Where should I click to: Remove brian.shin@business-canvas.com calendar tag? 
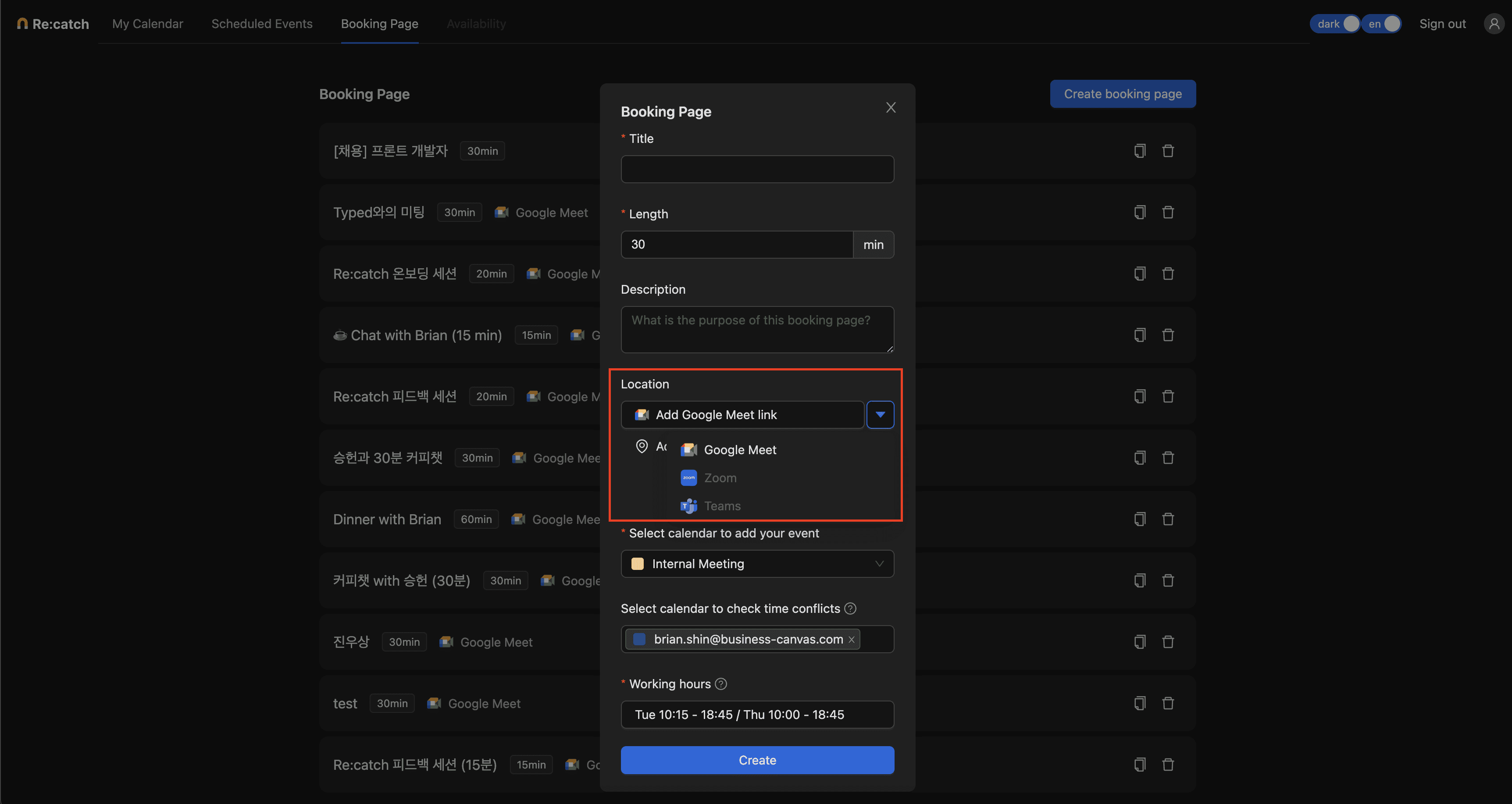point(852,640)
